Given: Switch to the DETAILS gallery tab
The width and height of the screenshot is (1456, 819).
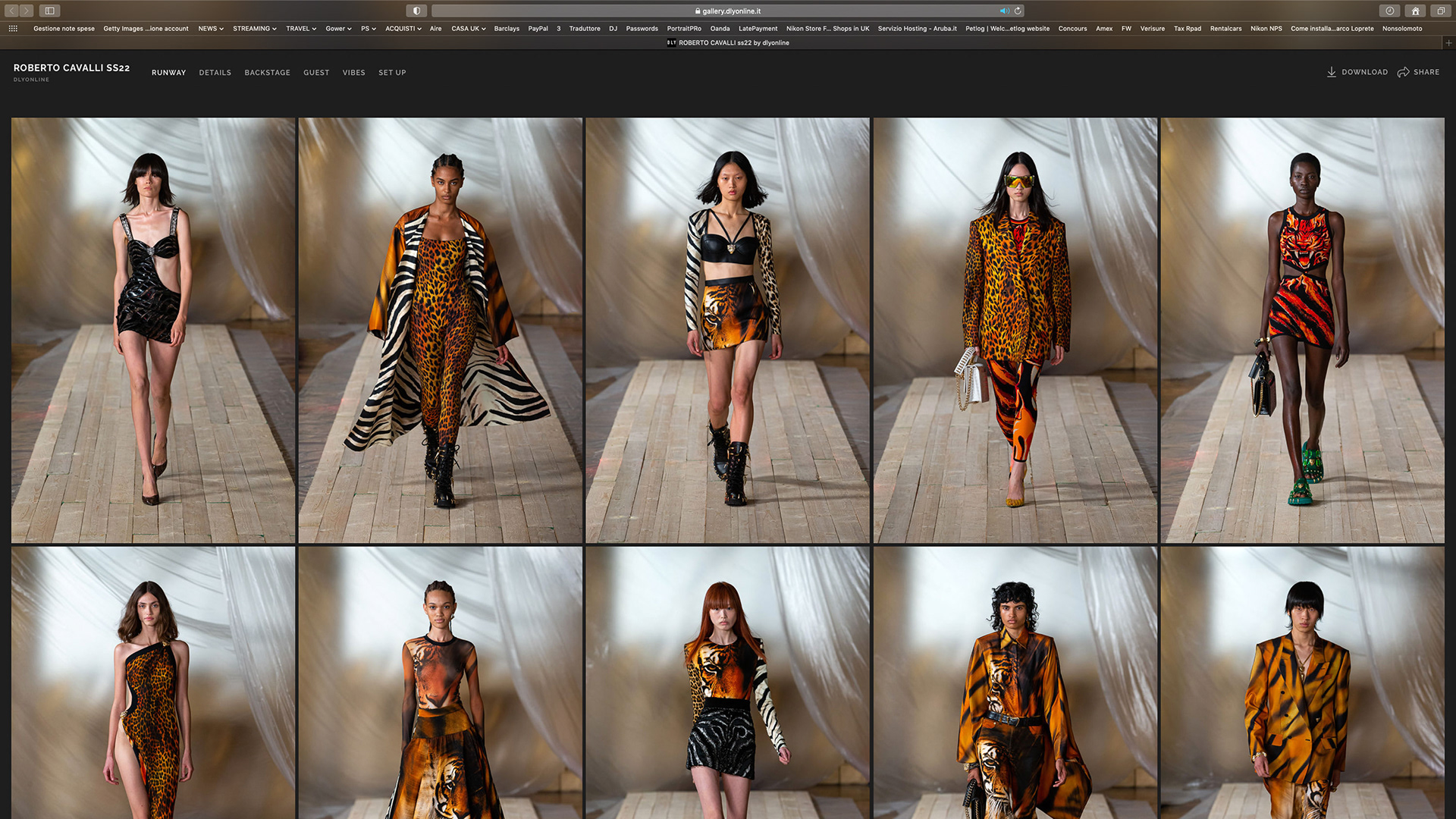Looking at the screenshot, I should coord(215,73).
